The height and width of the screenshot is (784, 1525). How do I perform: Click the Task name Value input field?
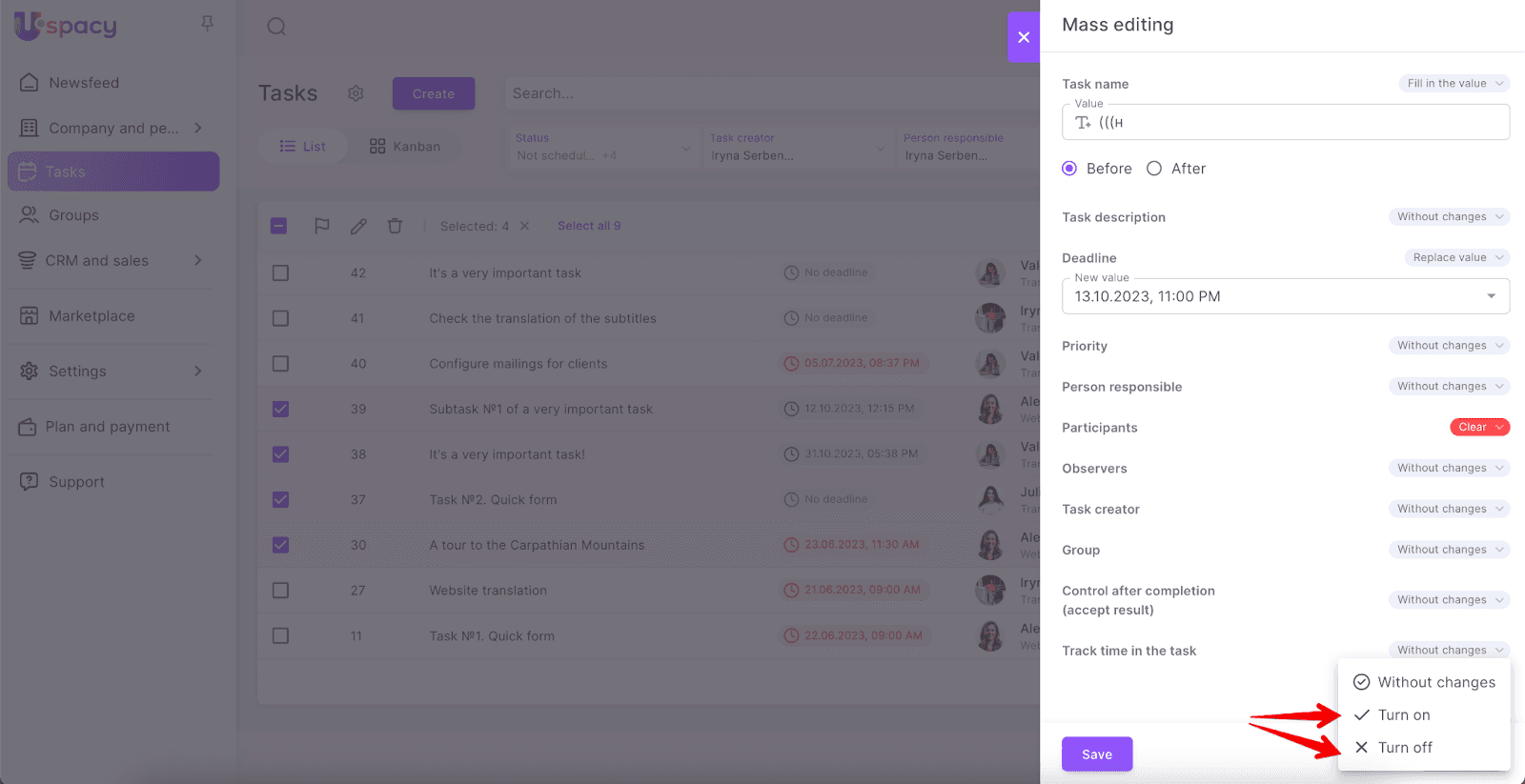[1286, 123]
